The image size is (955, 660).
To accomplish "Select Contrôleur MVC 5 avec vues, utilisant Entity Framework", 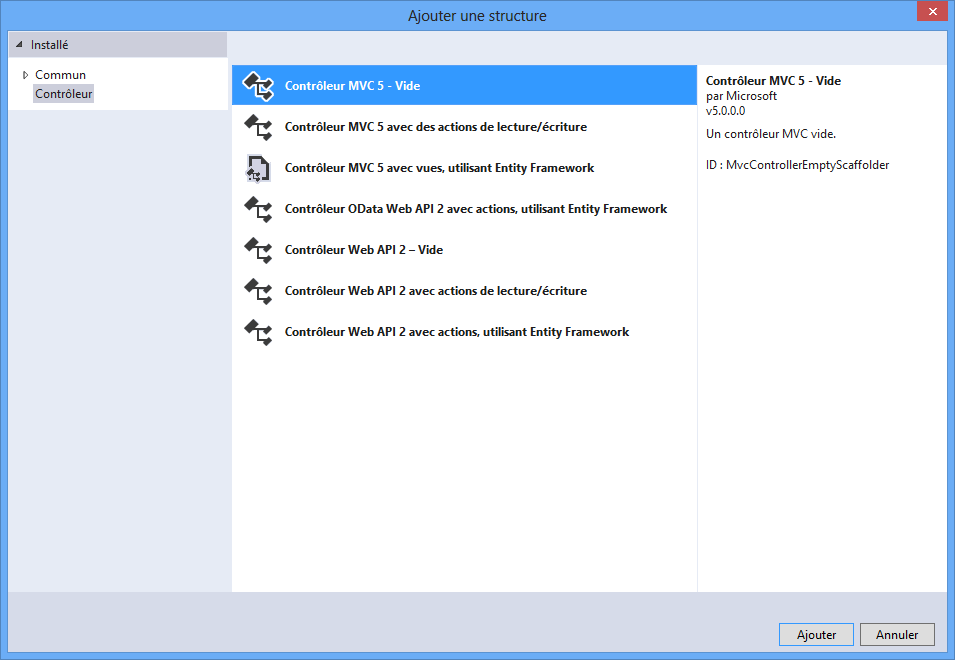I will point(464,168).
